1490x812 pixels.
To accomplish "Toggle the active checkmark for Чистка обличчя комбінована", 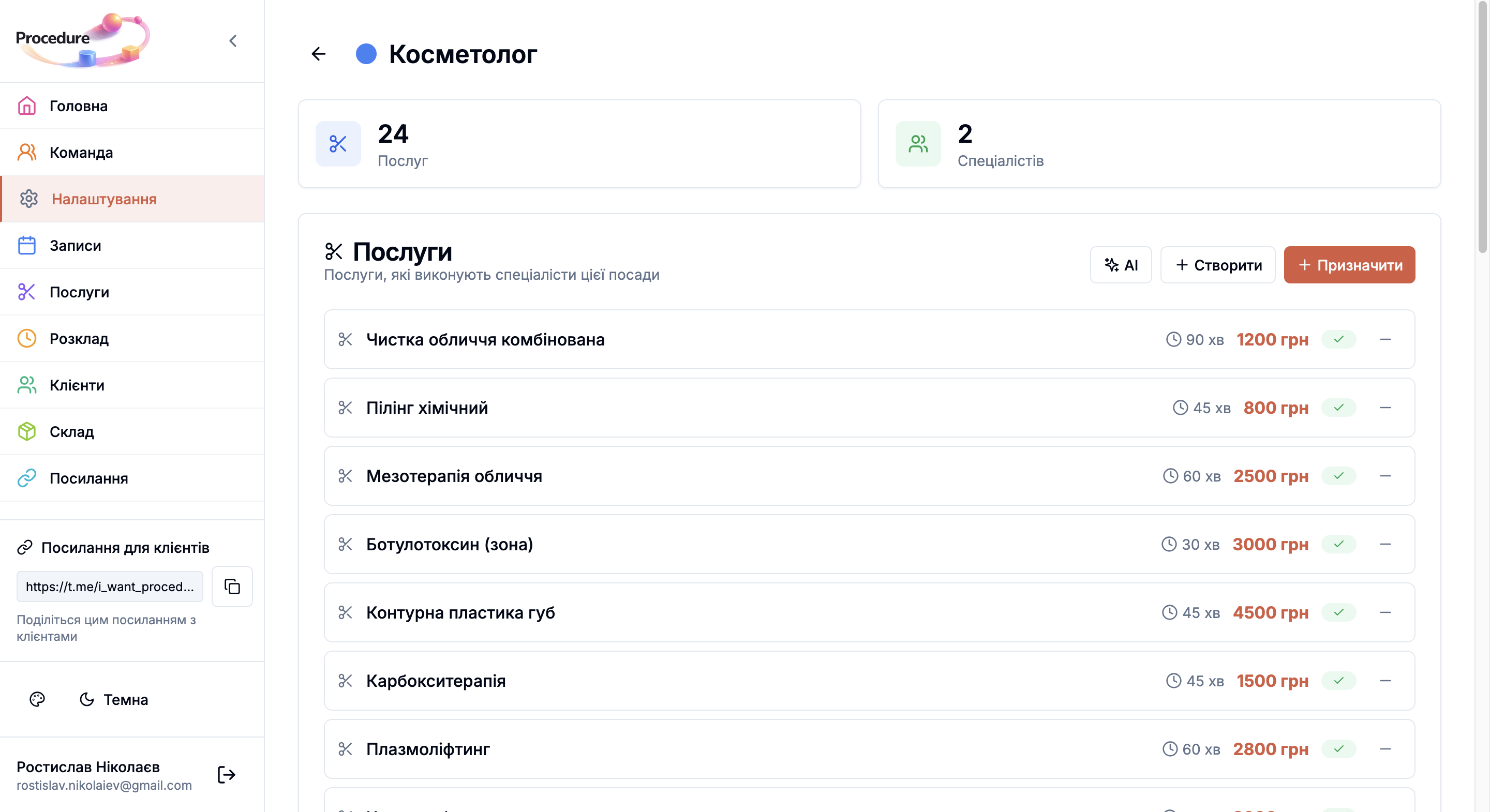I will (x=1338, y=339).
